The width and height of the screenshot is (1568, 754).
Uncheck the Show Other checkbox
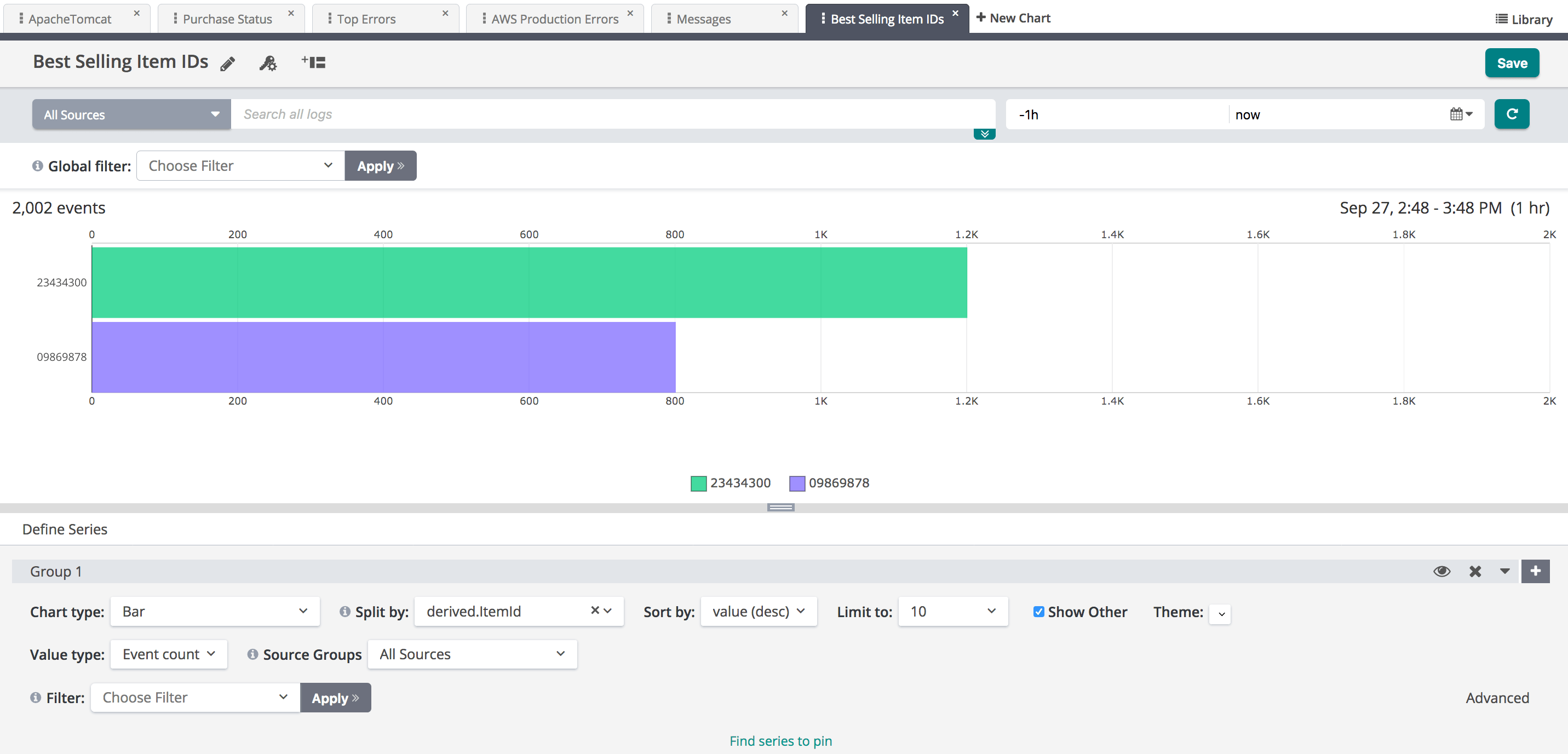(1038, 612)
